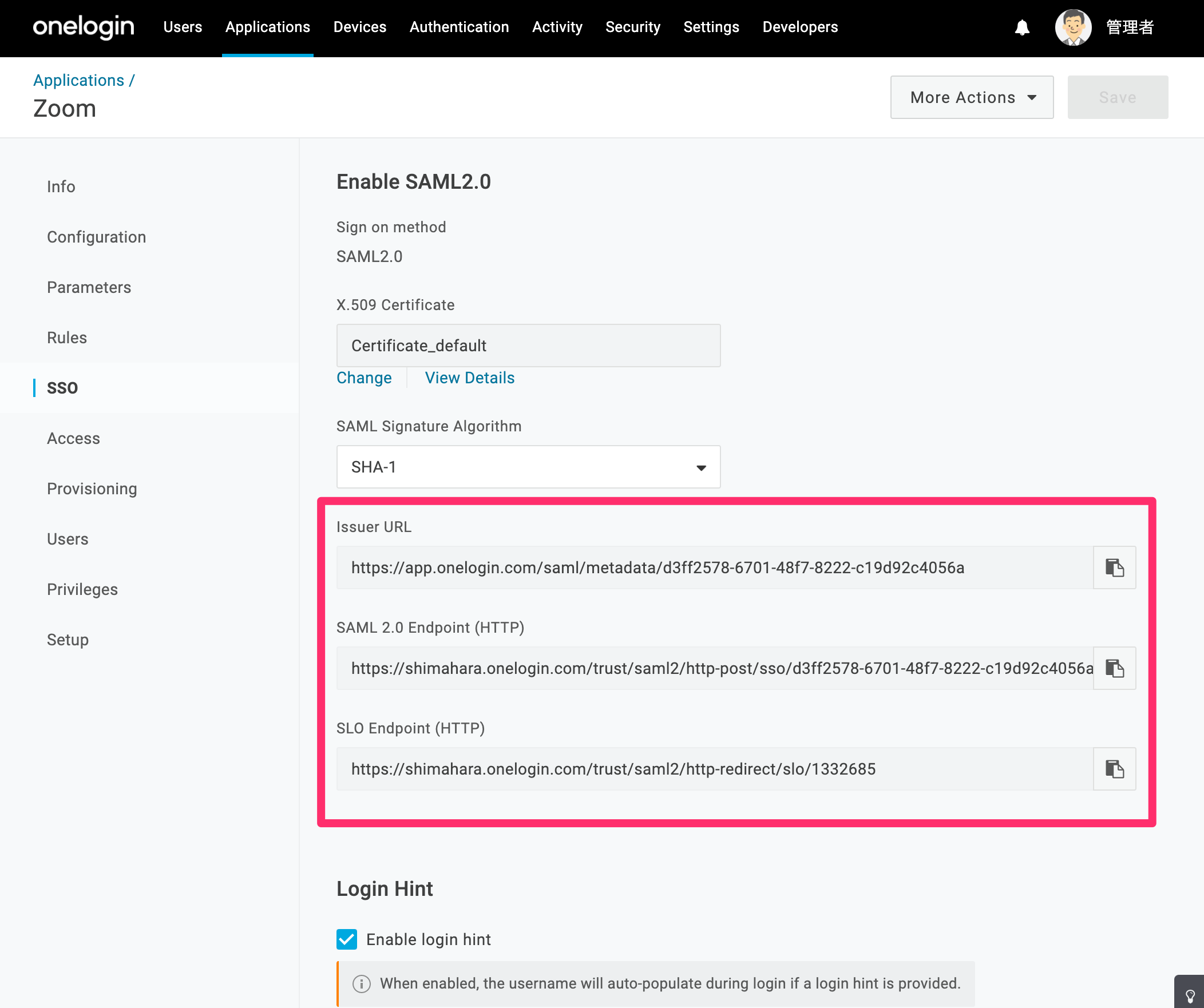This screenshot has height=1008, width=1204.
Task: Go back via the Applications breadcrumb
Action: [78, 80]
